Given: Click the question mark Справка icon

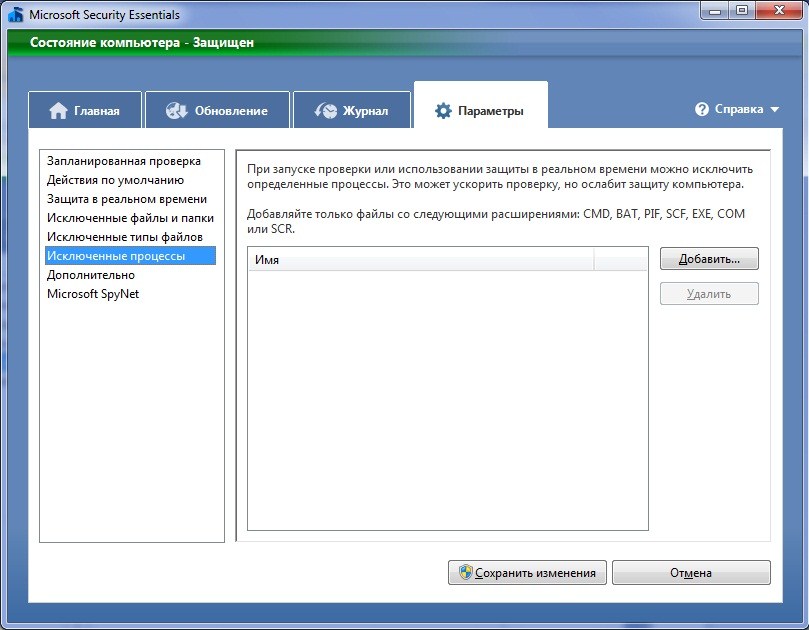Looking at the screenshot, I should [x=702, y=109].
